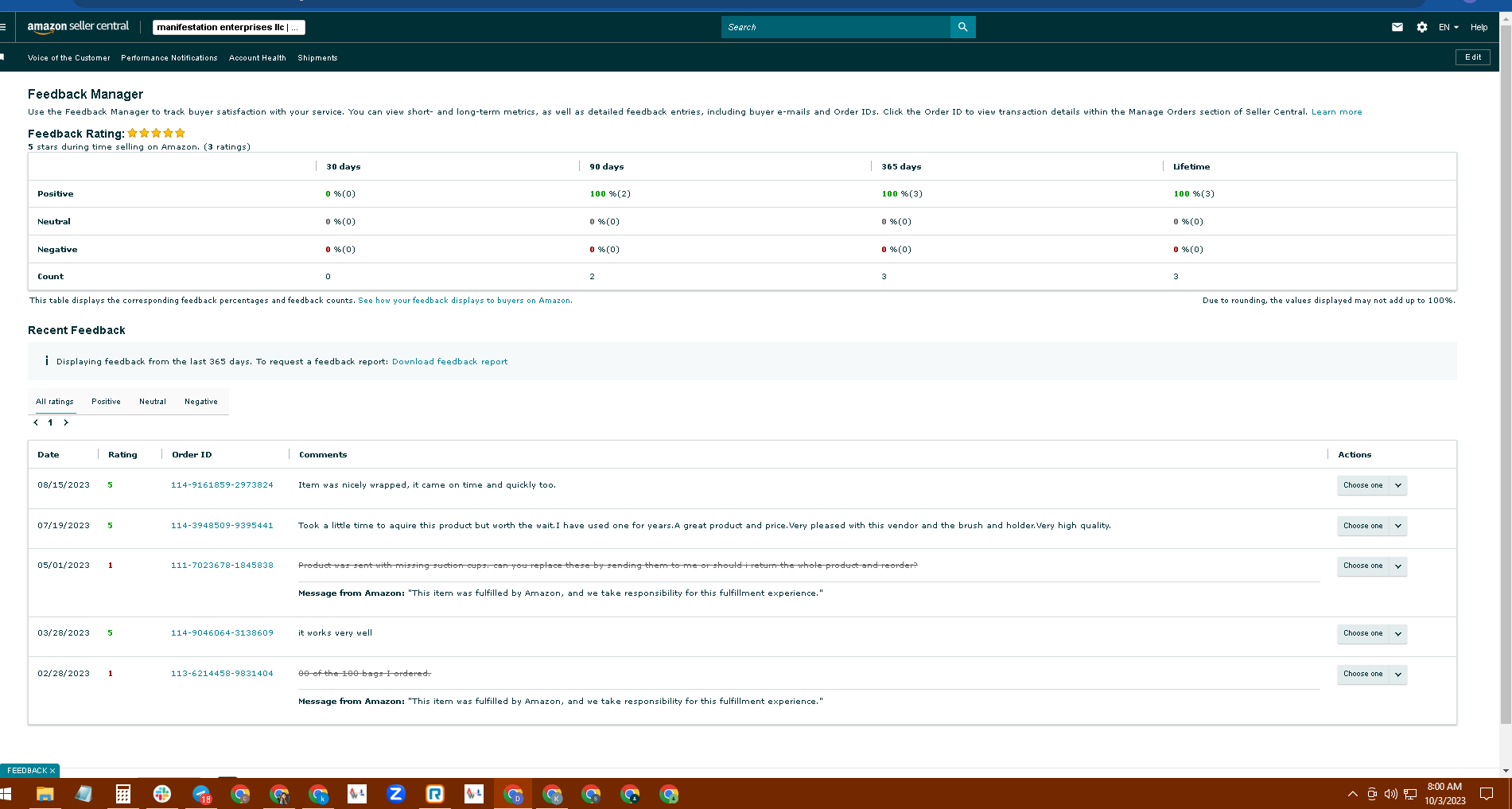Image resolution: width=1512 pixels, height=809 pixels.
Task: Click comment 'it works very well'
Action: click(x=335, y=633)
